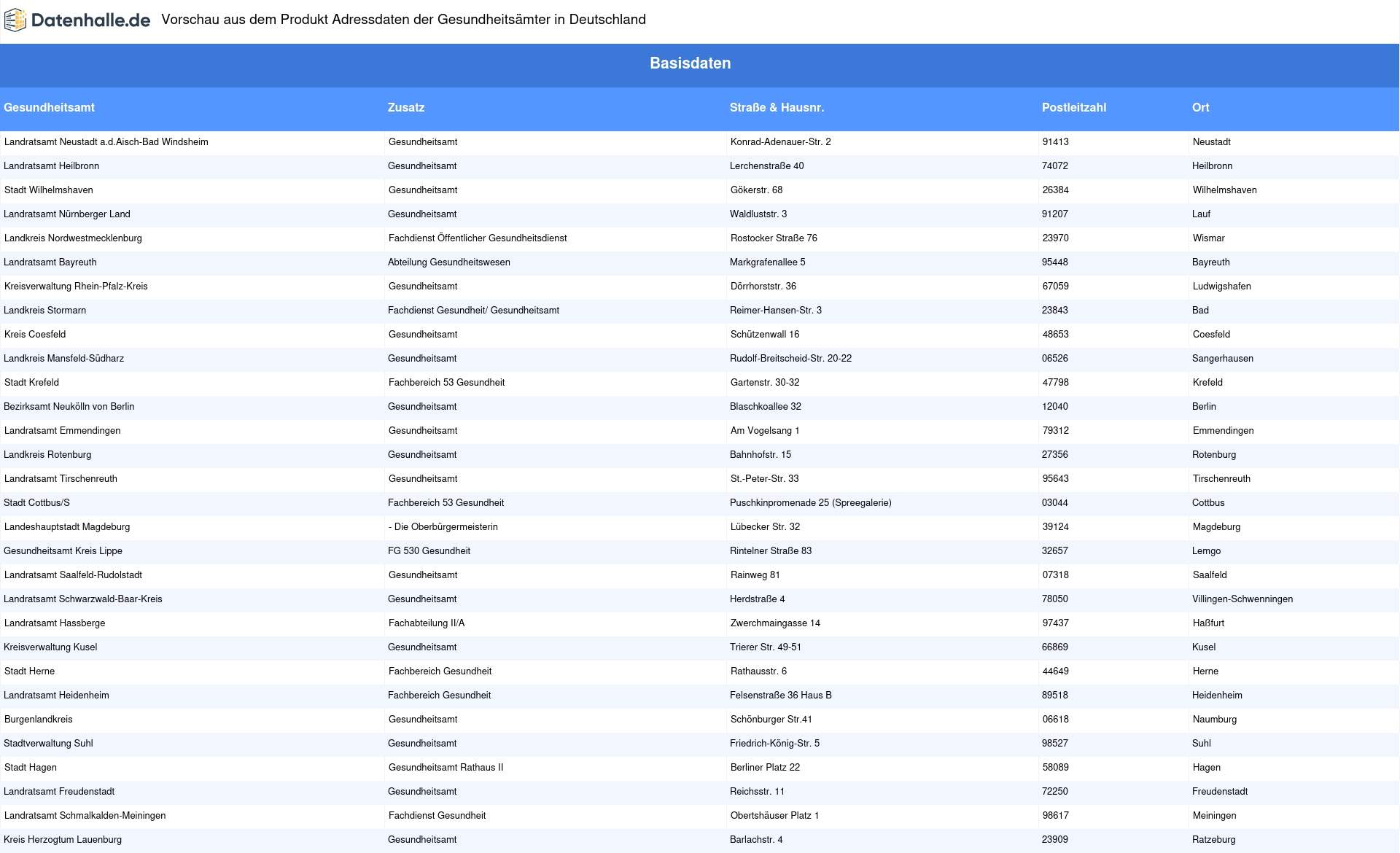Click Landratsamt Schwarzwald-Baar-Kreis cell

[83, 599]
